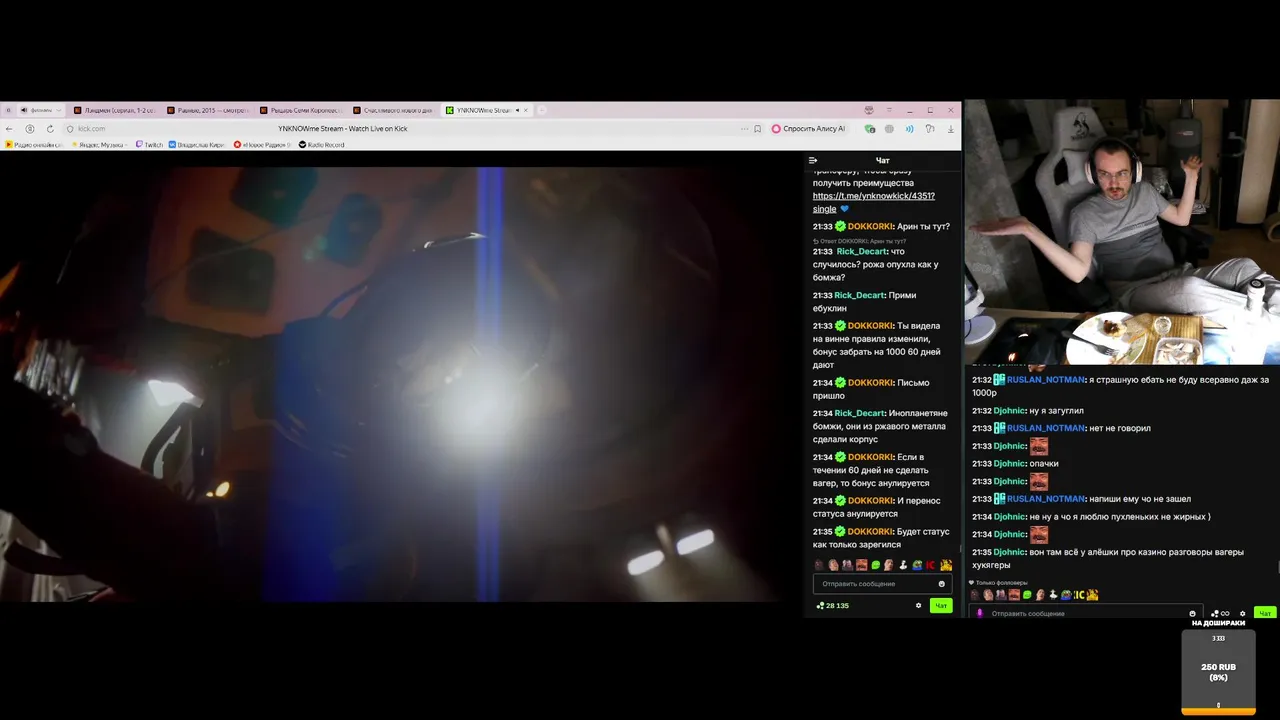
Task: Insert green chat bubble emote in left chat
Action: (x=876, y=565)
